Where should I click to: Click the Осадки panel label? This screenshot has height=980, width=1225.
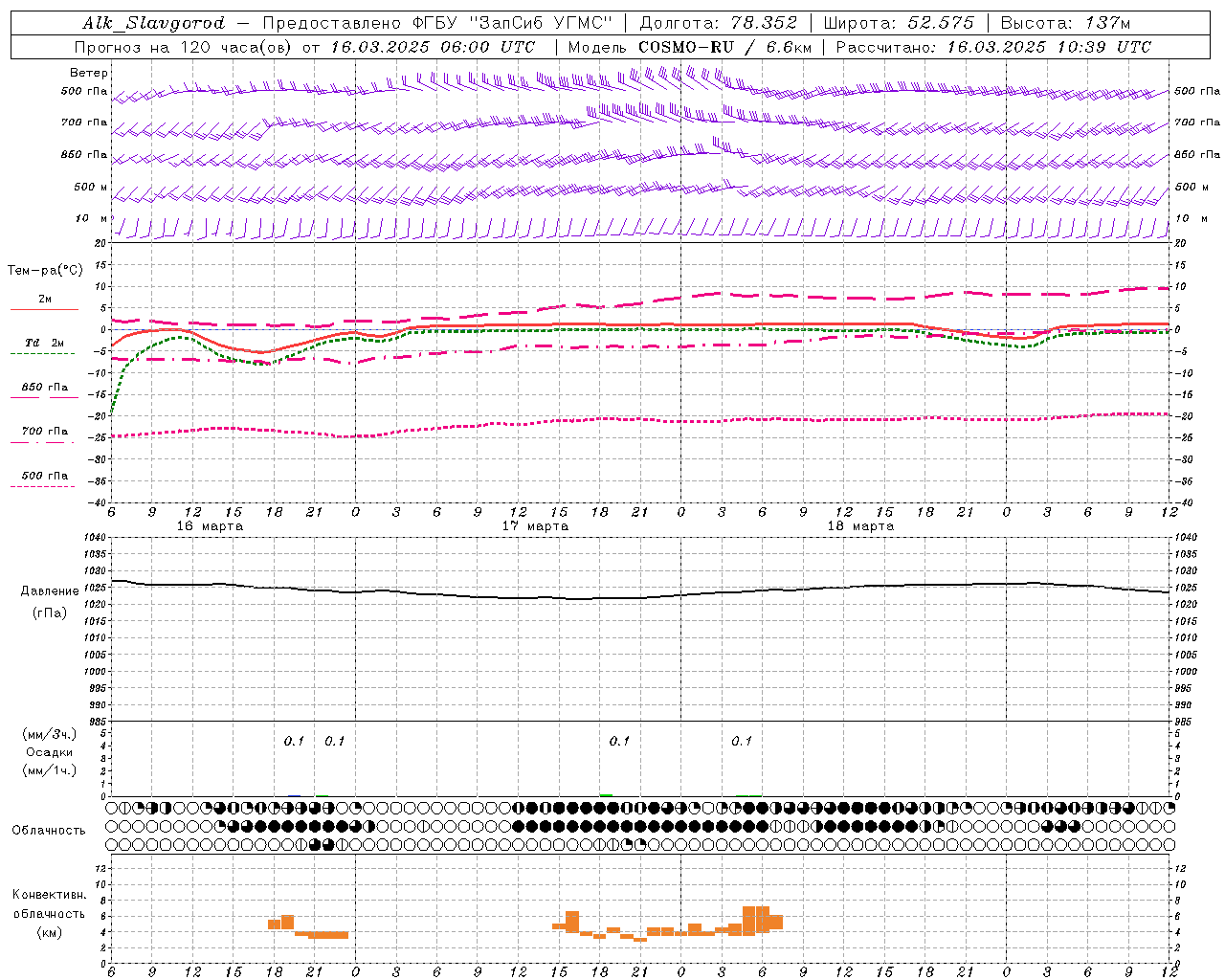[x=49, y=752]
